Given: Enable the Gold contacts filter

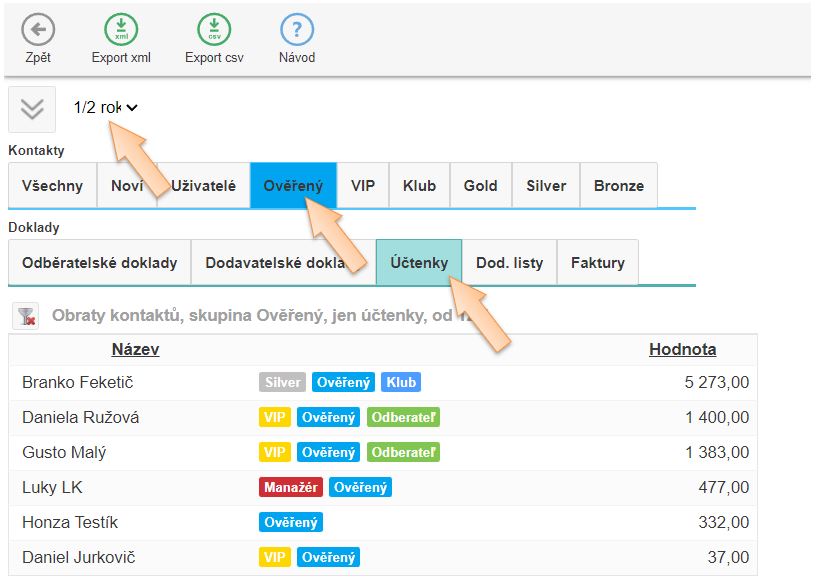Looking at the screenshot, I should pyautogui.click(x=480, y=186).
